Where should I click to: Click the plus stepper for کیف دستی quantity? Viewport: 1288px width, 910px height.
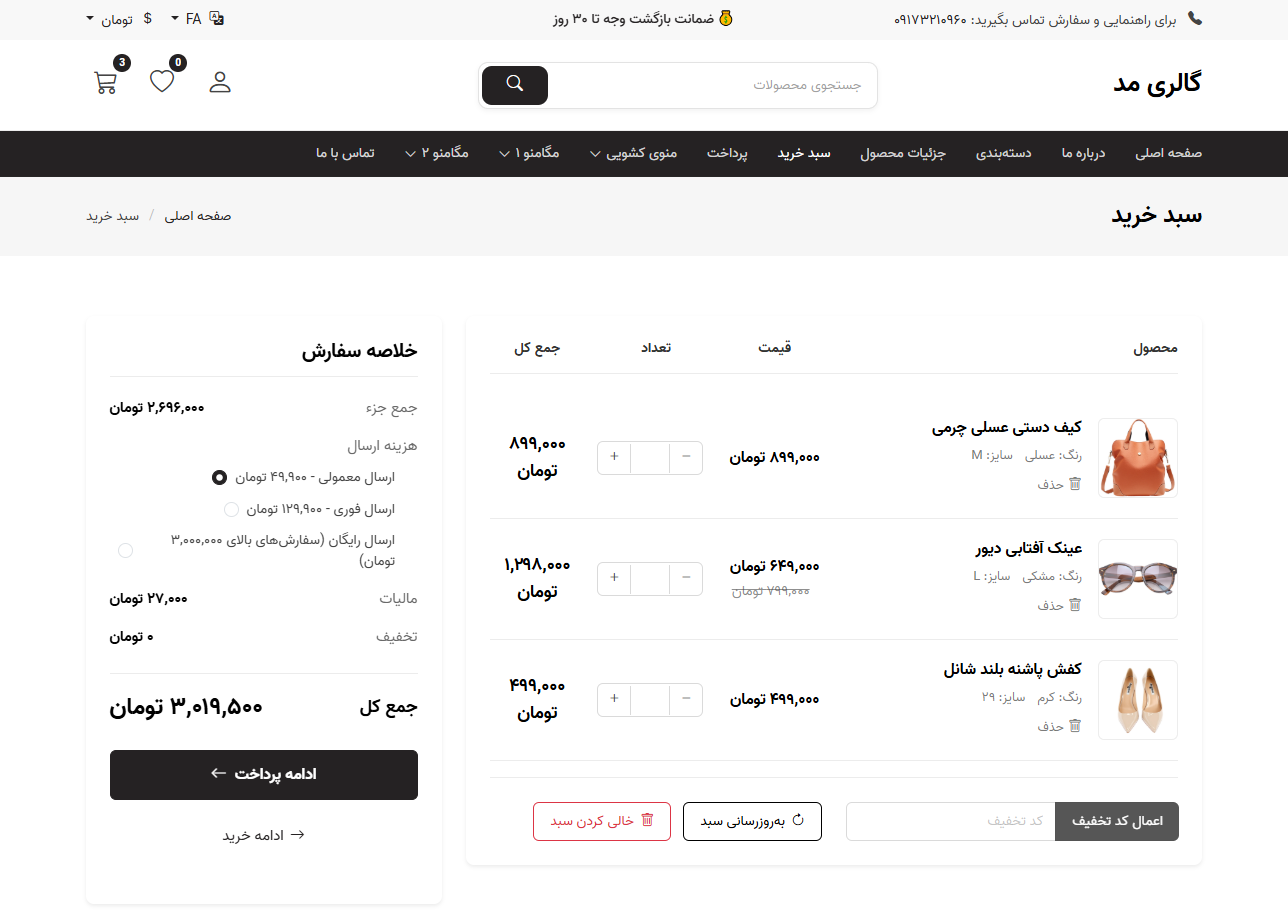pos(613,457)
